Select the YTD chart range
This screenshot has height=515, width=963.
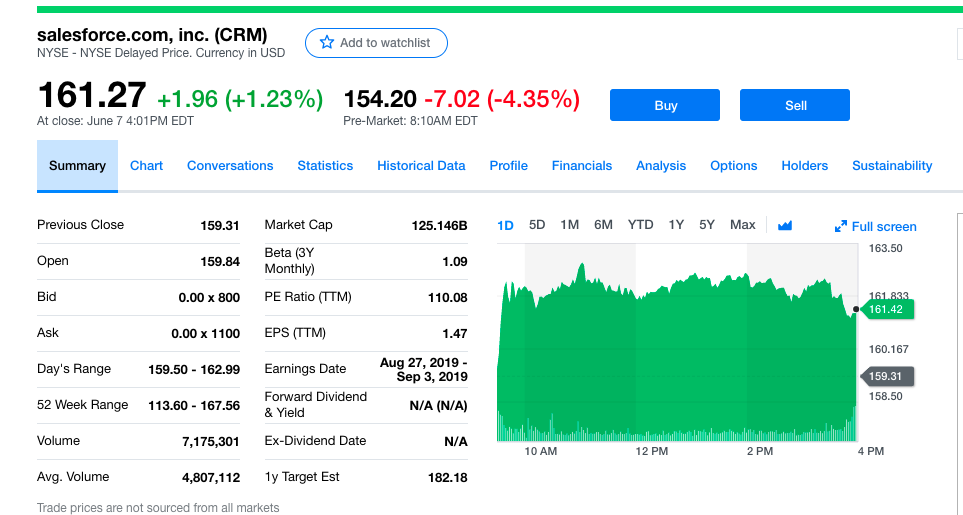tap(641, 225)
